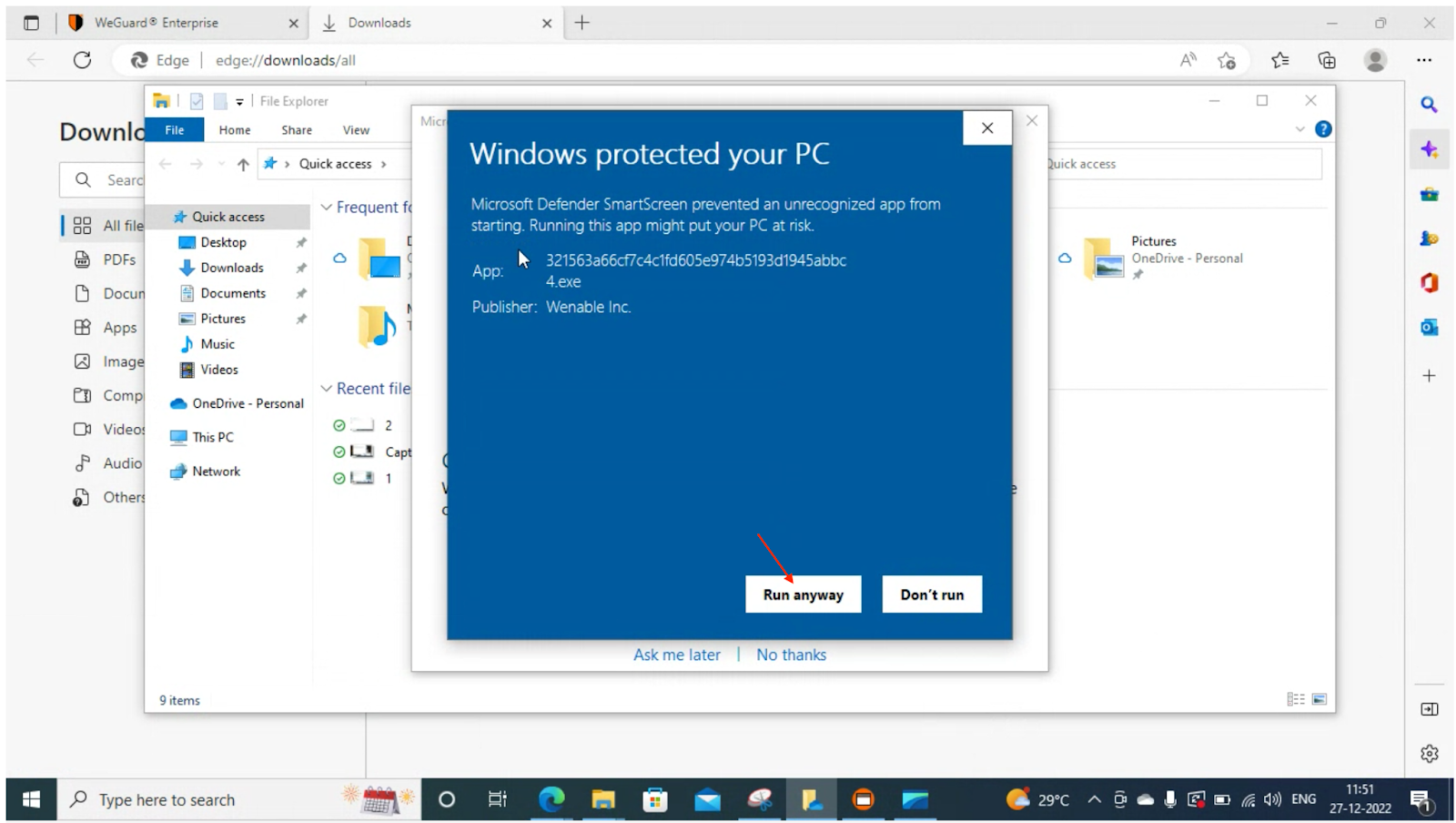Screen dimensions: 1456x823
Task: Refresh the Edge page
Action: click(x=82, y=60)
